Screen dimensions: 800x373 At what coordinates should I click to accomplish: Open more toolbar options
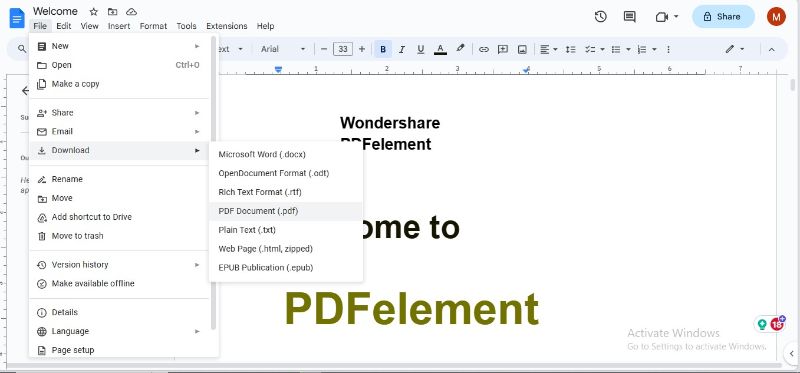point(668,49)
